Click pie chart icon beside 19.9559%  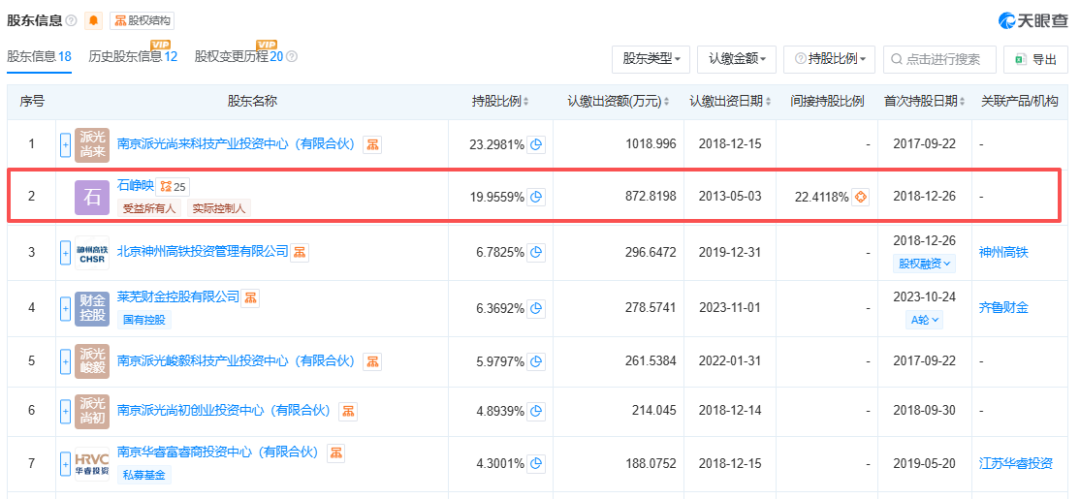coord(537,197)
